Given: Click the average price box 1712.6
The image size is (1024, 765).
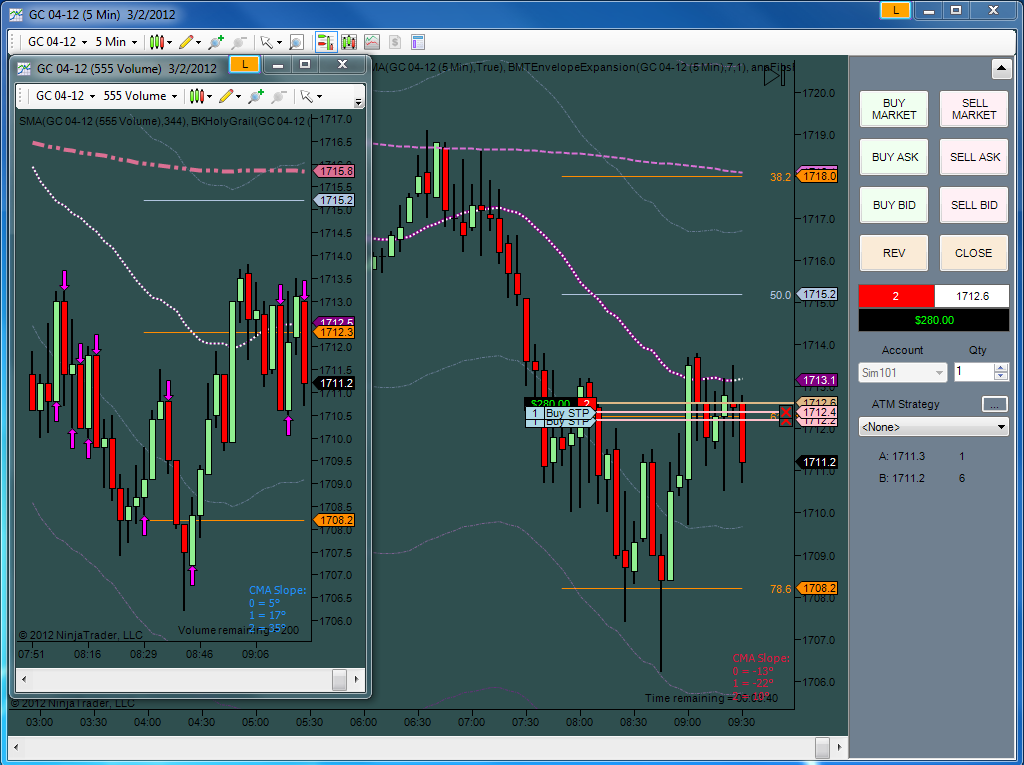Looking at the screenshot, I should 972,296.
